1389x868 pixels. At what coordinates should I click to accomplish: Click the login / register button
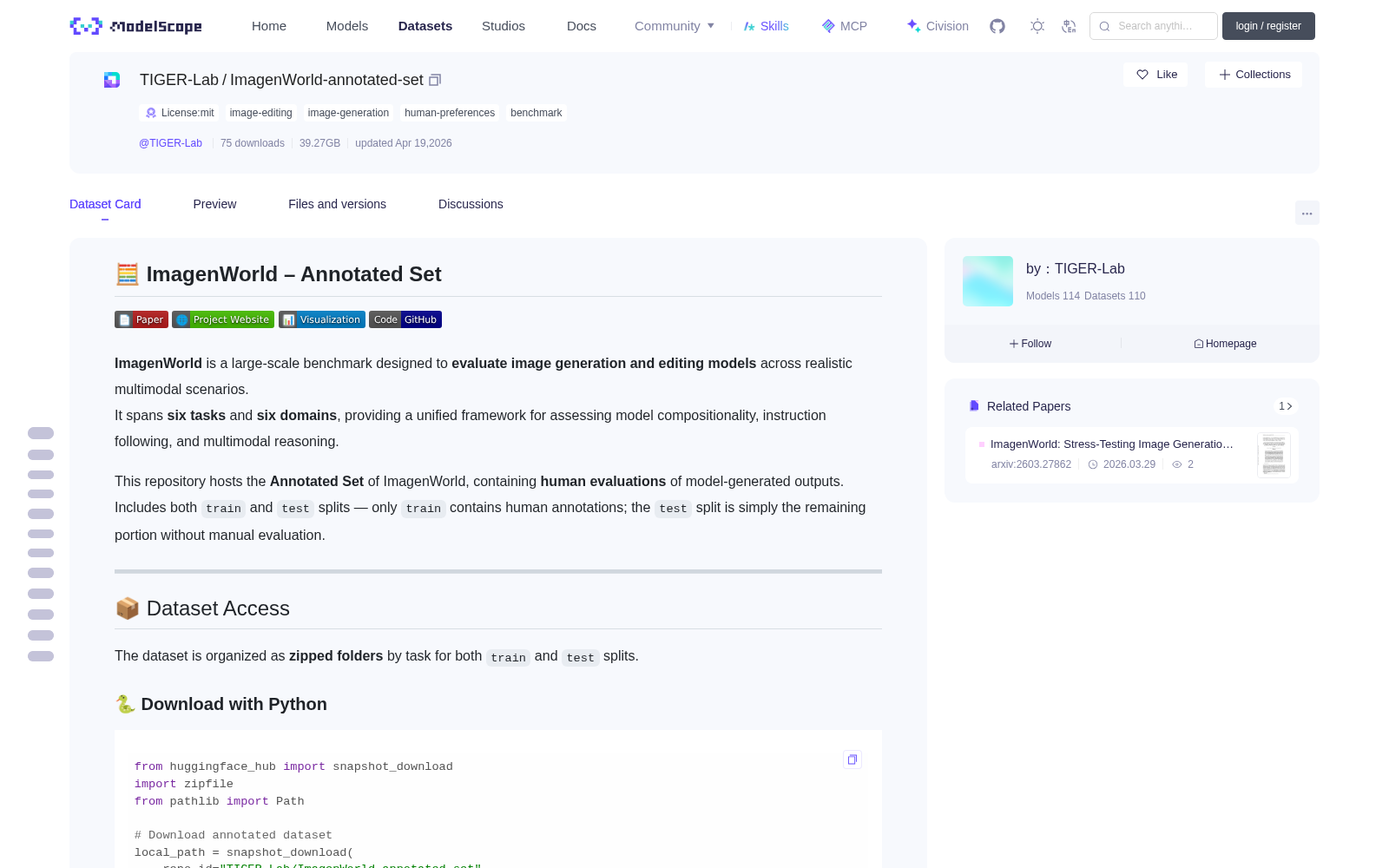coord(1268,26)
